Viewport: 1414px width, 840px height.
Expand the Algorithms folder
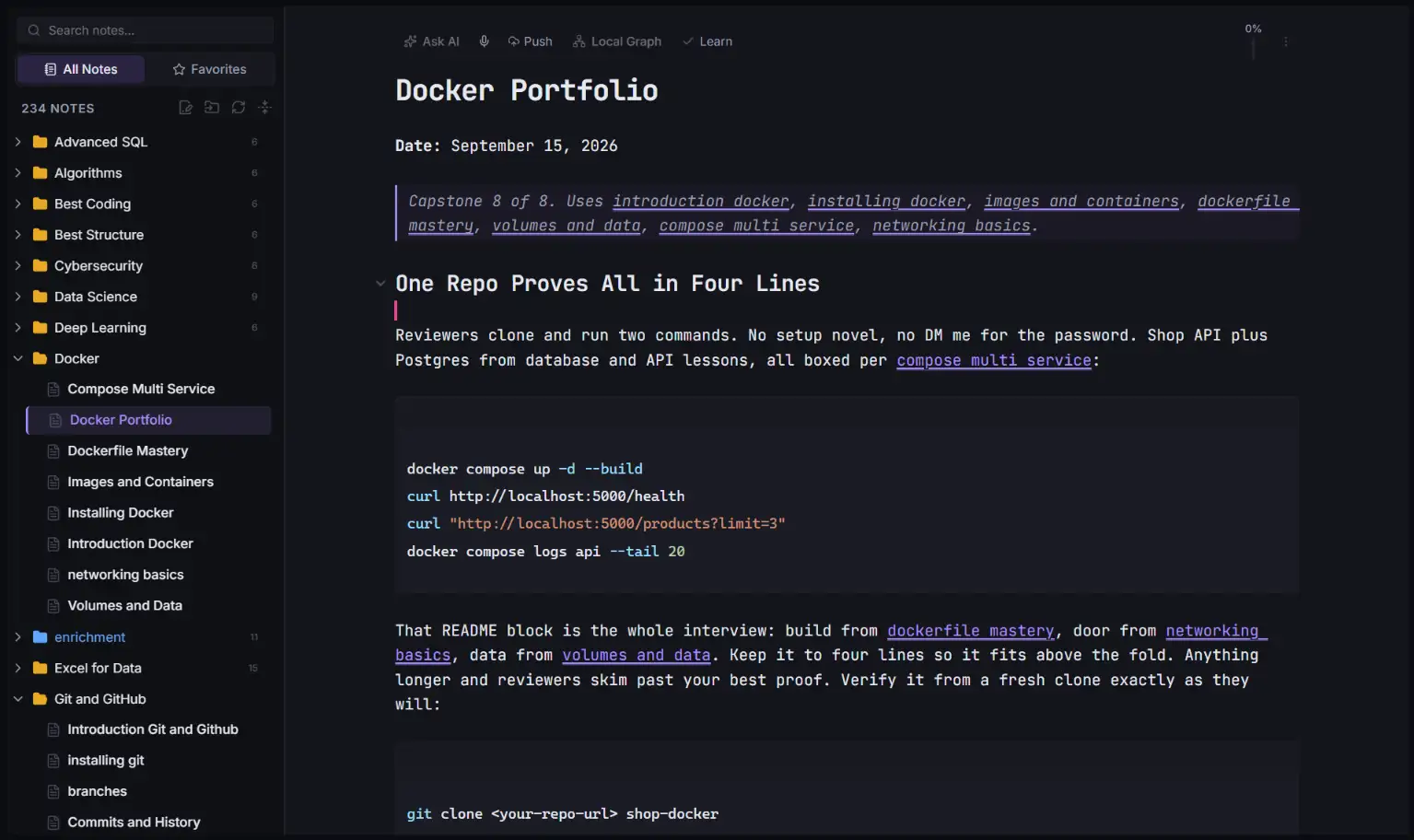click(18, 173)
